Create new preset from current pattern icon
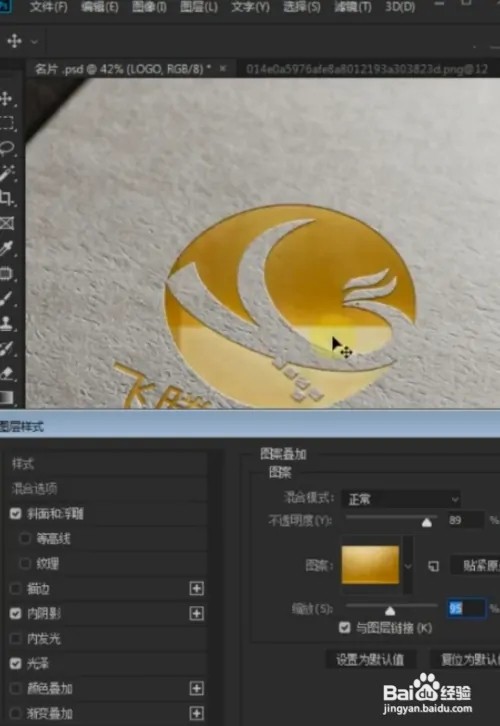The width and height of the screenshot is (500, 726). coord(433,566)
